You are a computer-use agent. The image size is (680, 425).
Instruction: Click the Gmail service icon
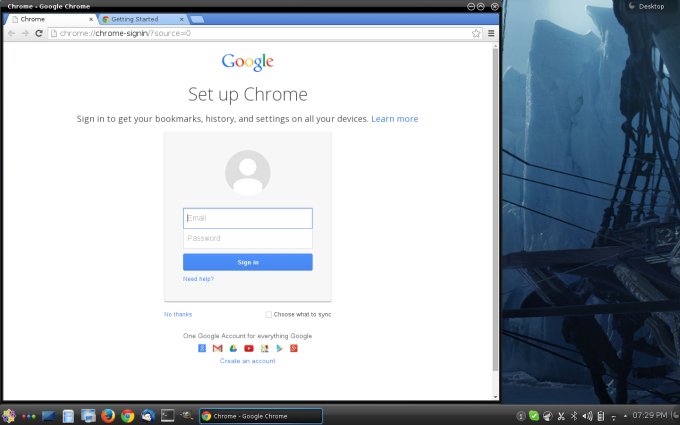[218, 348]
